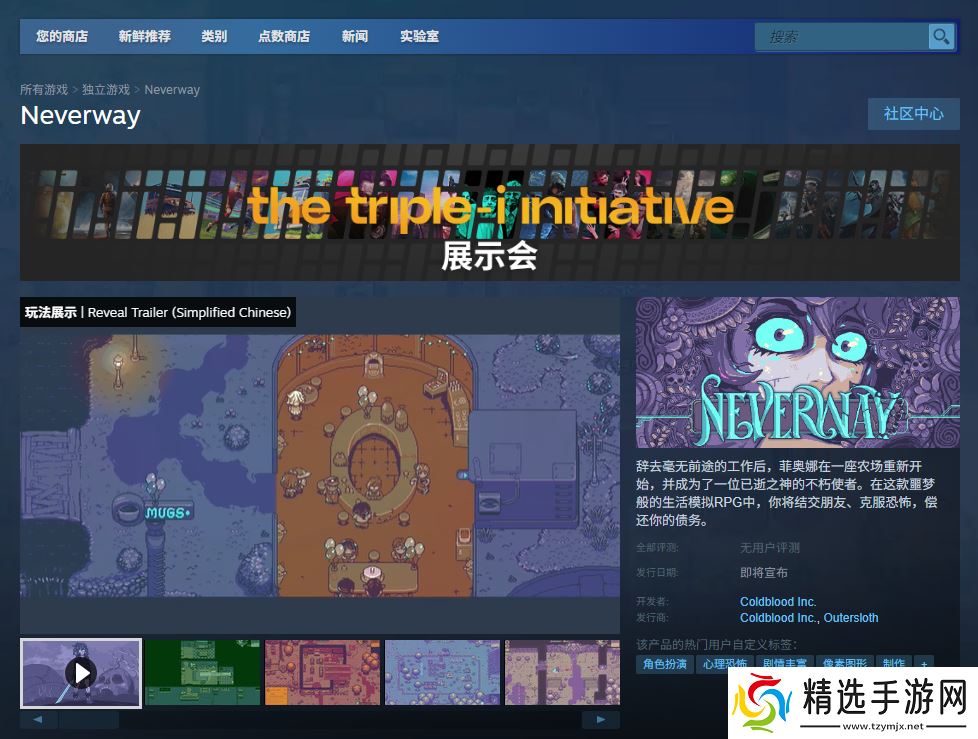Click the search magnifier icon
978x739 pixels.
coord(941,37)
